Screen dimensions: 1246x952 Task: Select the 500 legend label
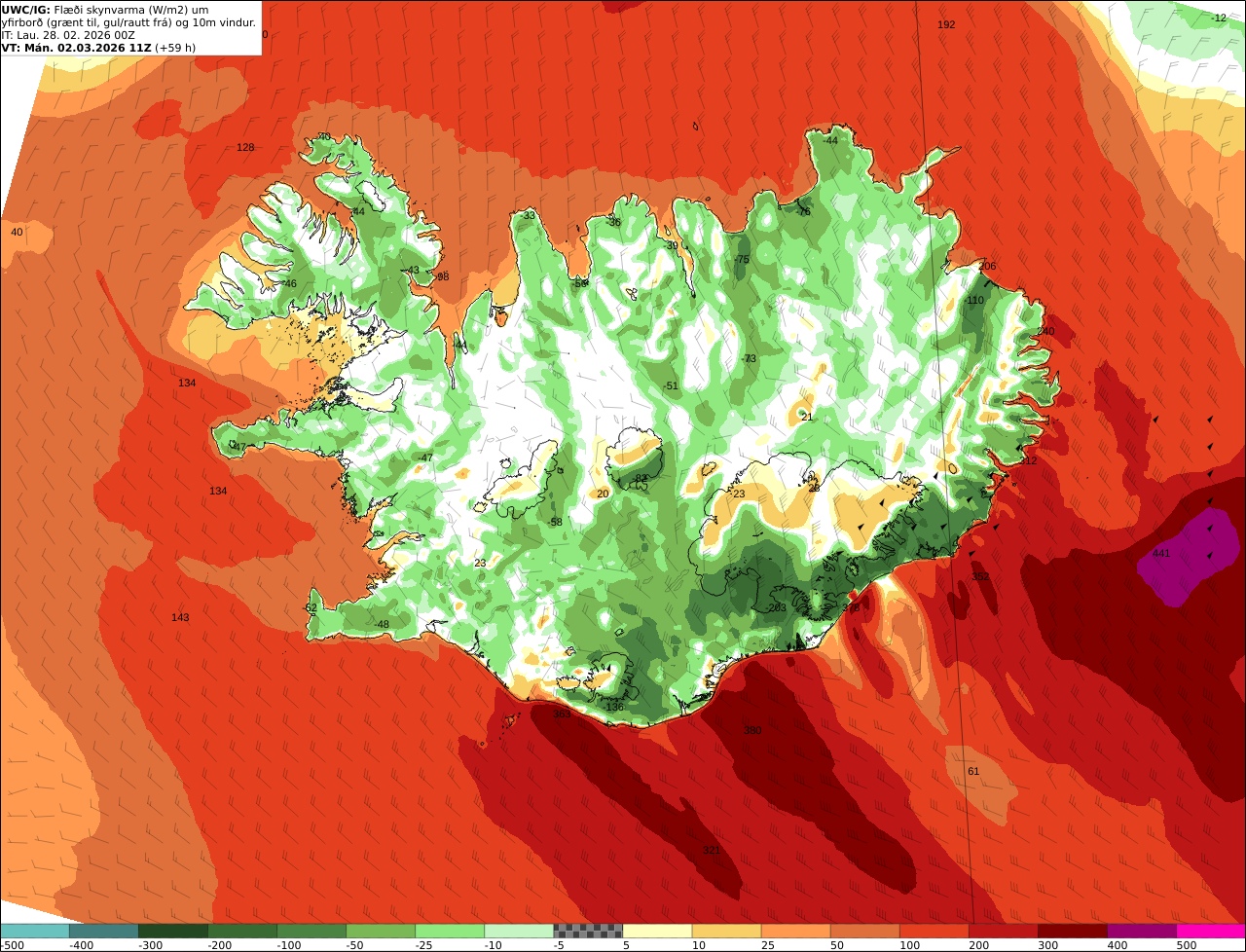[x=1189, y=944]
